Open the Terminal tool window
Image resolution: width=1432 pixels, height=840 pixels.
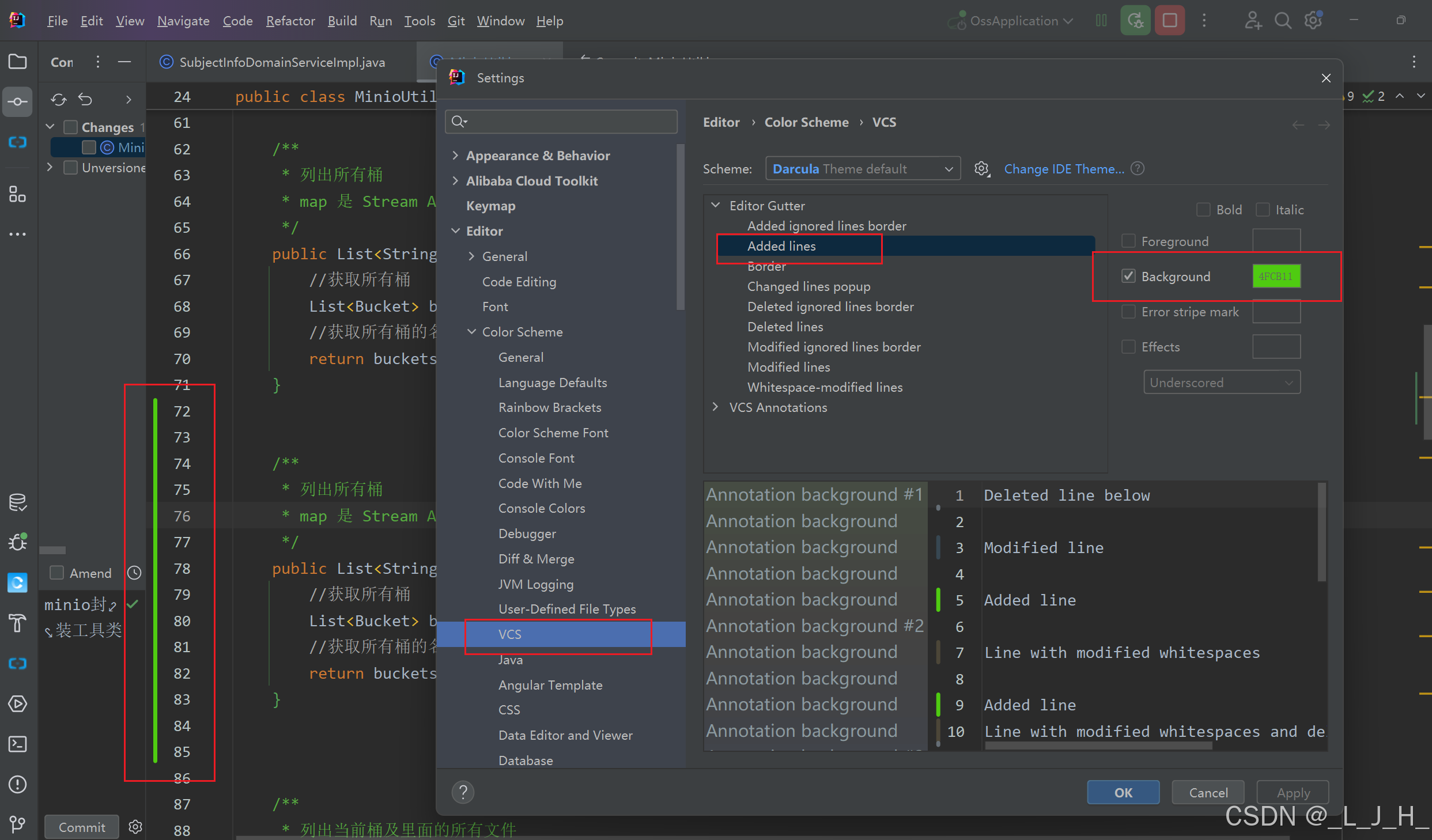coord(17,744)
